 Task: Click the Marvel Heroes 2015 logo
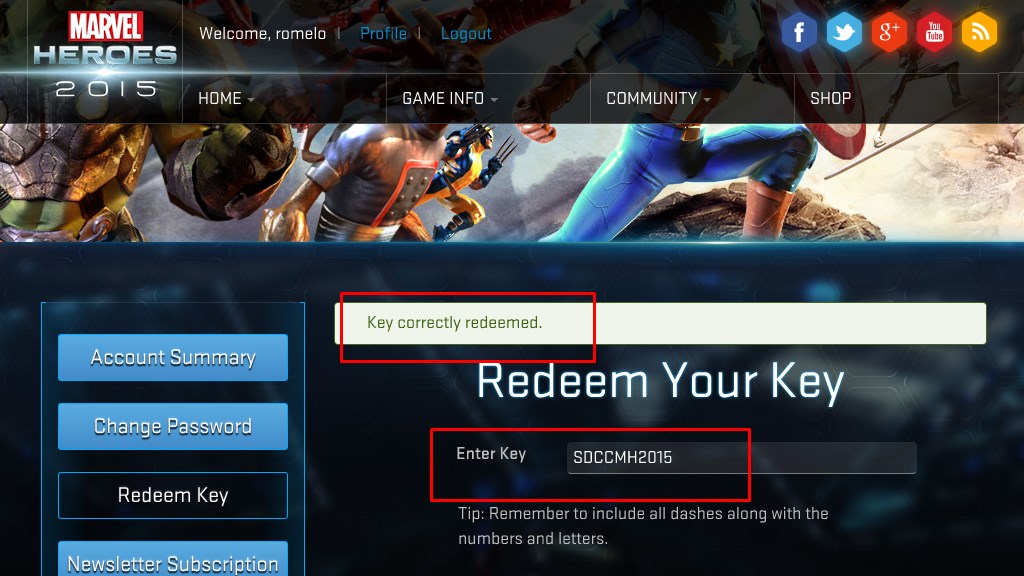(105, 55)
